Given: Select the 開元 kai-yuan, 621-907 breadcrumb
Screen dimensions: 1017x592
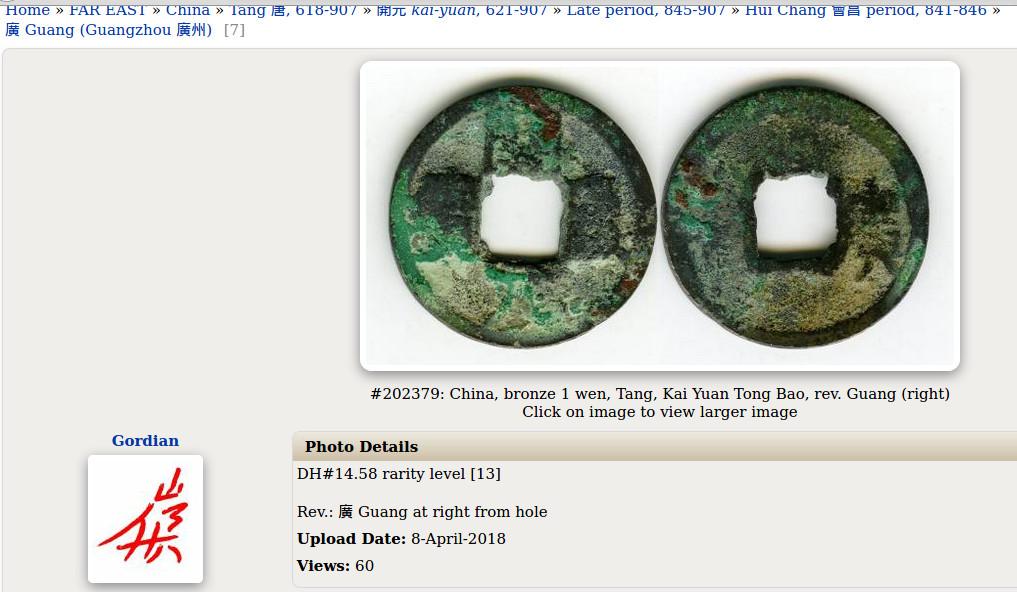Looking at the screenshot, I should click(x=462, y=9).
